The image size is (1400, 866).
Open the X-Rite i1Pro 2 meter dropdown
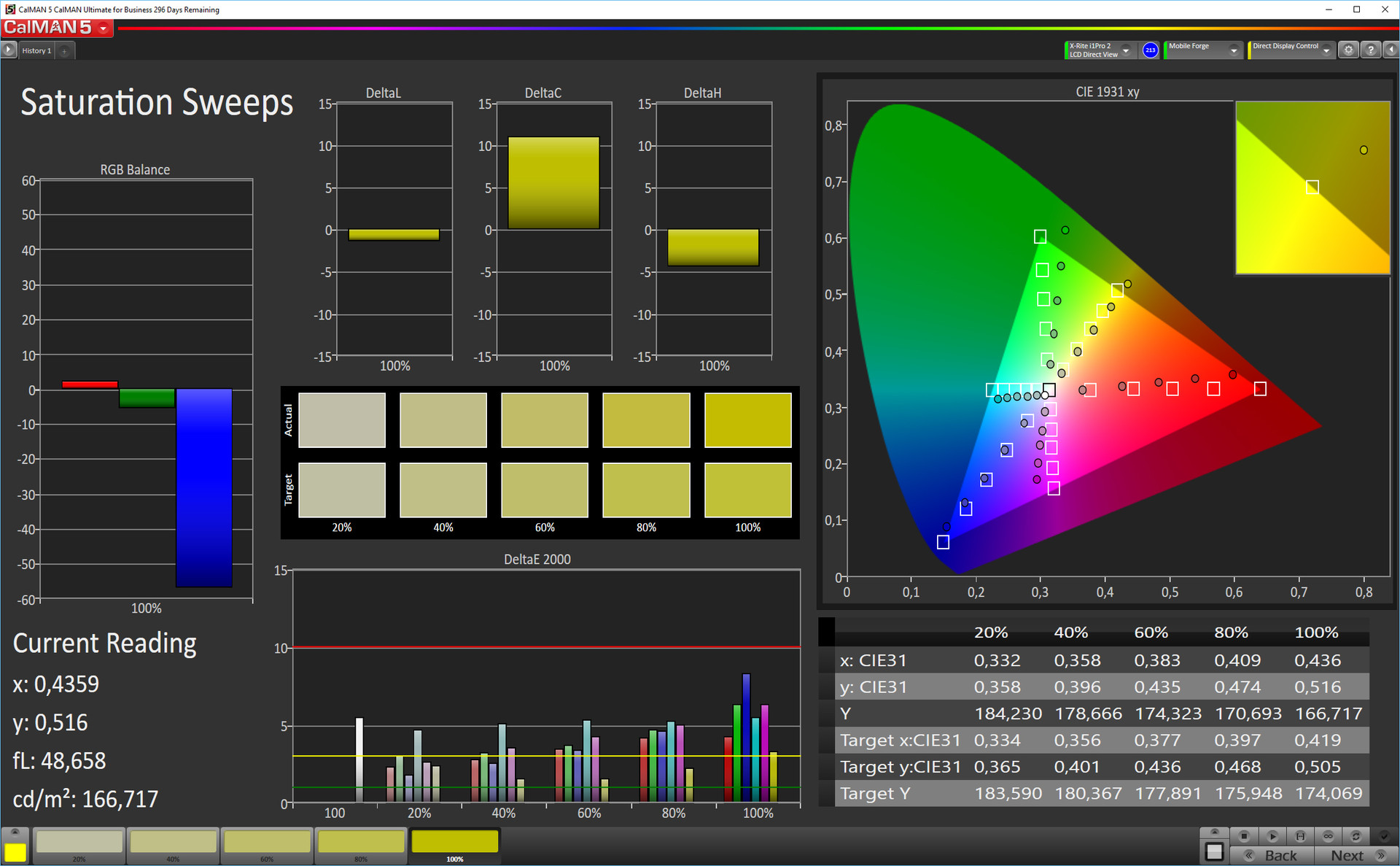(1126, 50)
